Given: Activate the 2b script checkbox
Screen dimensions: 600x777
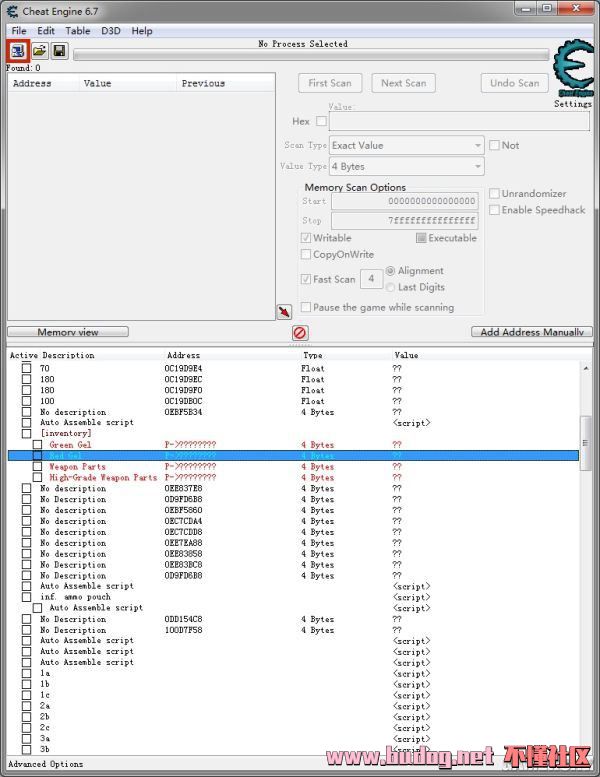Looking at the screenshot, I should coord(27,717).
